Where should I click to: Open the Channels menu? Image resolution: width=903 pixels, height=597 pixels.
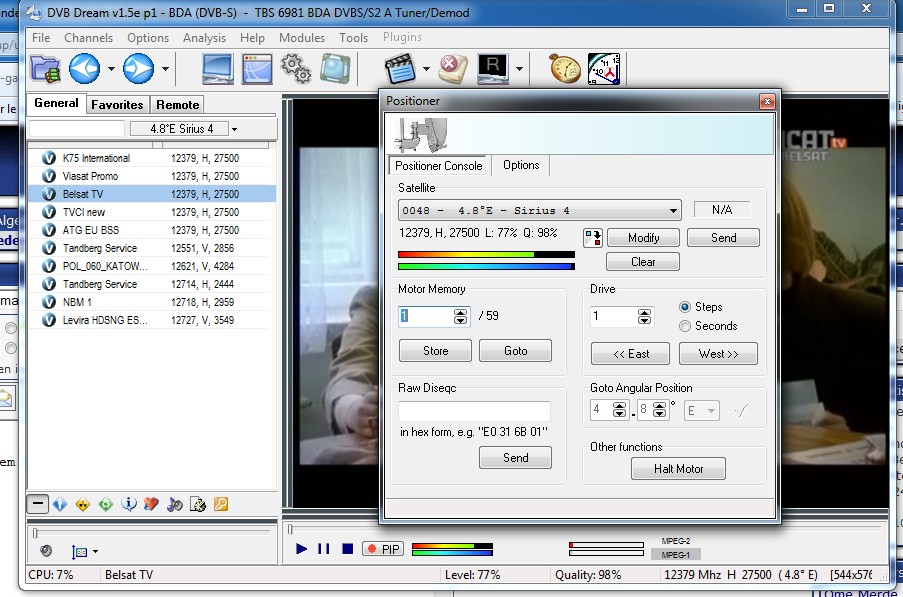[x=89, y=38]
